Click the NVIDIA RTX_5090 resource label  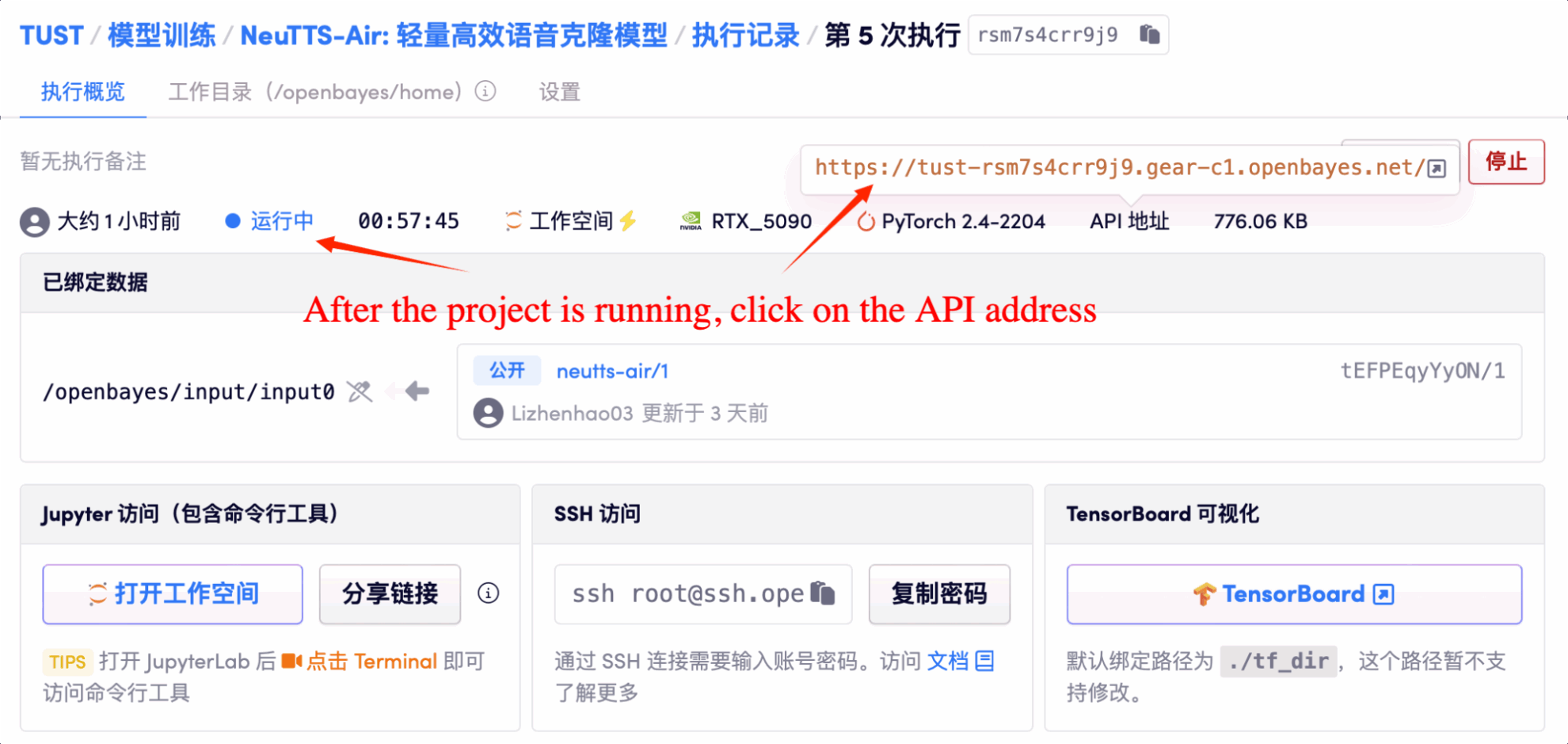(745, 221)
